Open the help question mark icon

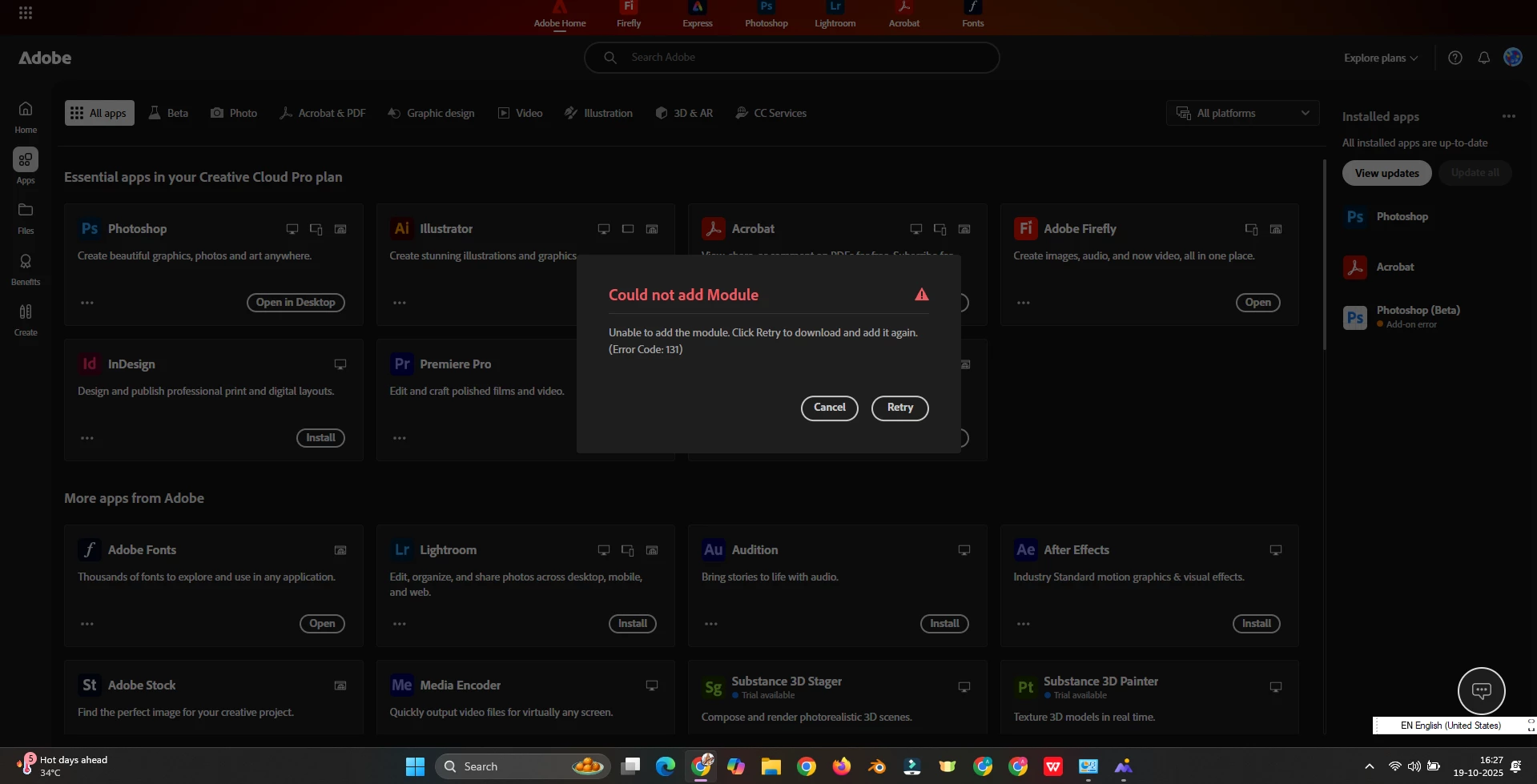point(1455,58)
